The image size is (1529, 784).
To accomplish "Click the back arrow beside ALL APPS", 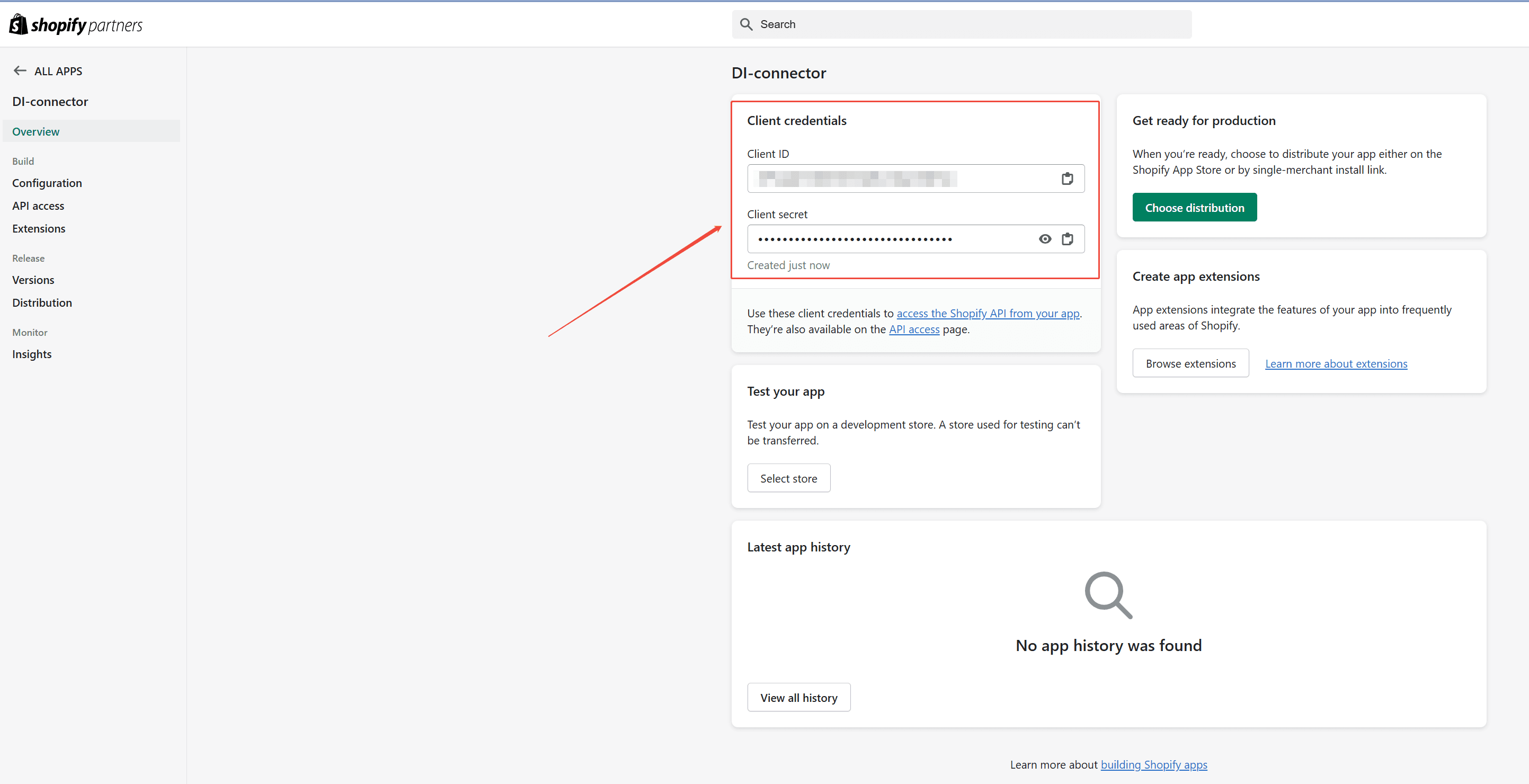I will [x=20, y=70].
